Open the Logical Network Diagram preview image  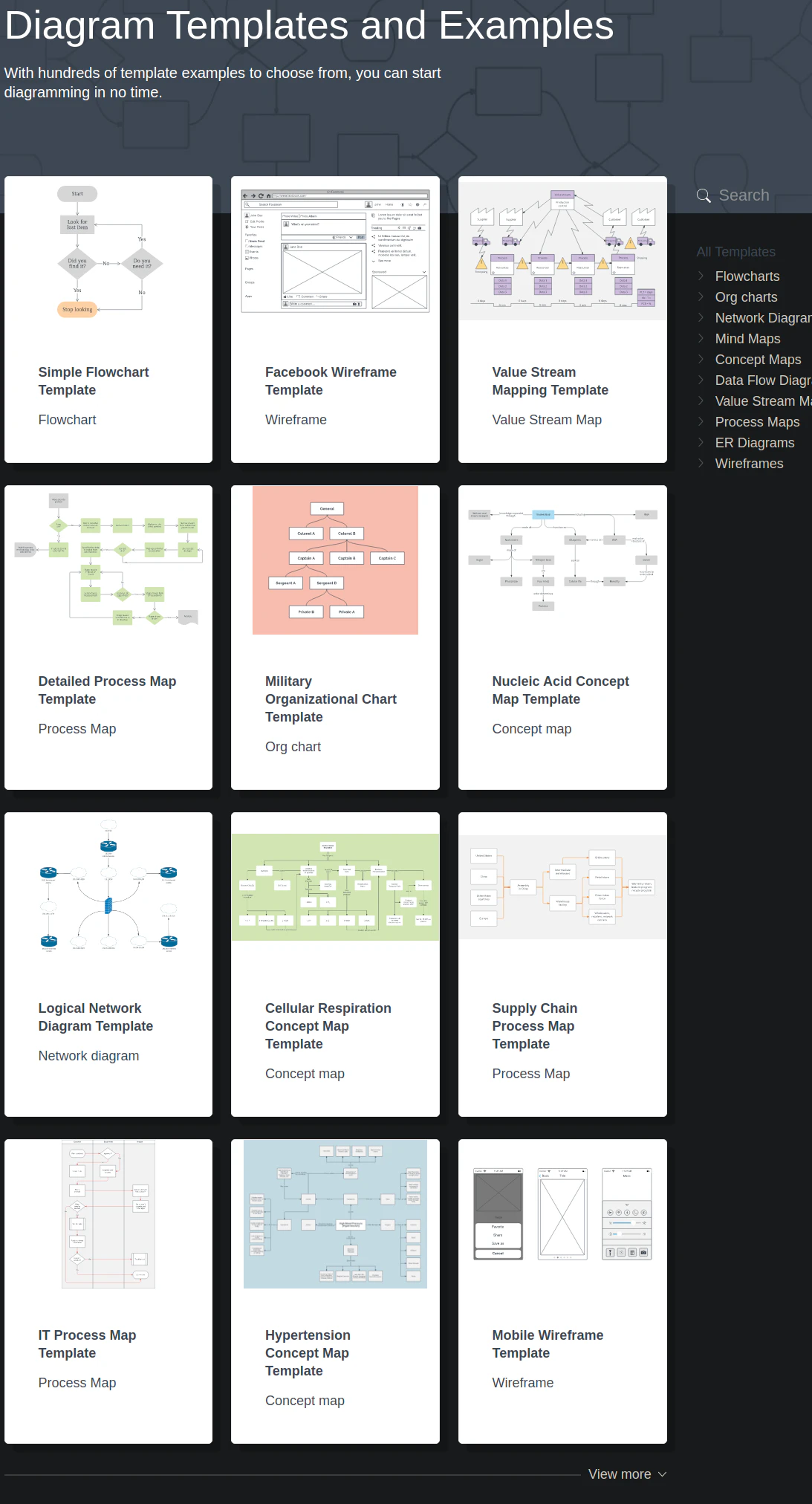pos(108,886)
